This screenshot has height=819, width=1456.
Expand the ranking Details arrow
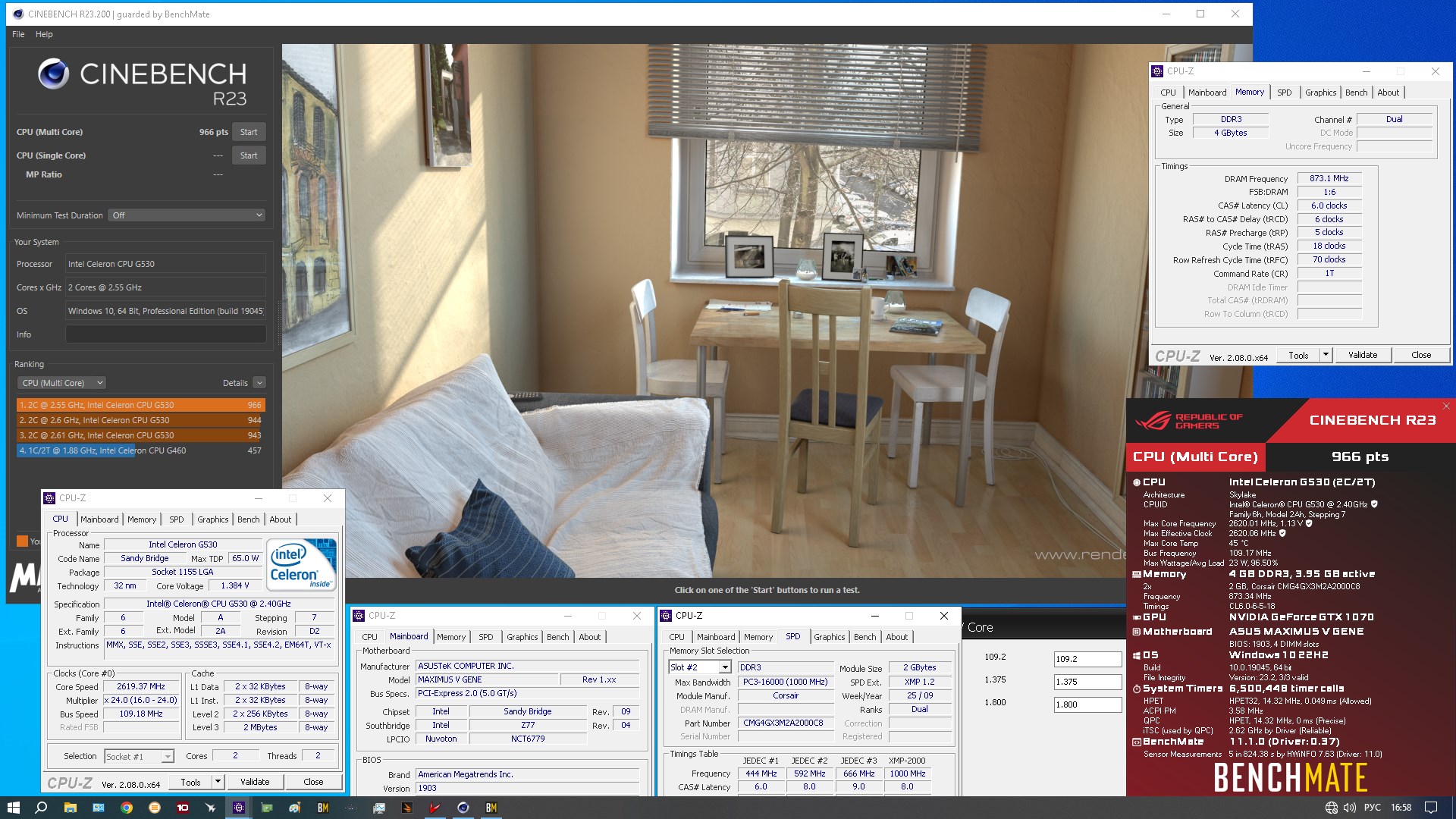point(259,383)
